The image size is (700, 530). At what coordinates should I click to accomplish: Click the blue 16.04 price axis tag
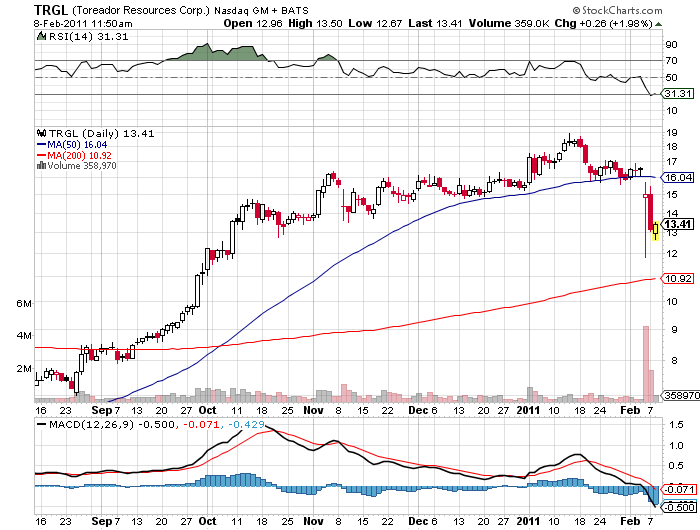pyautogui.click(x=677, y=177)
